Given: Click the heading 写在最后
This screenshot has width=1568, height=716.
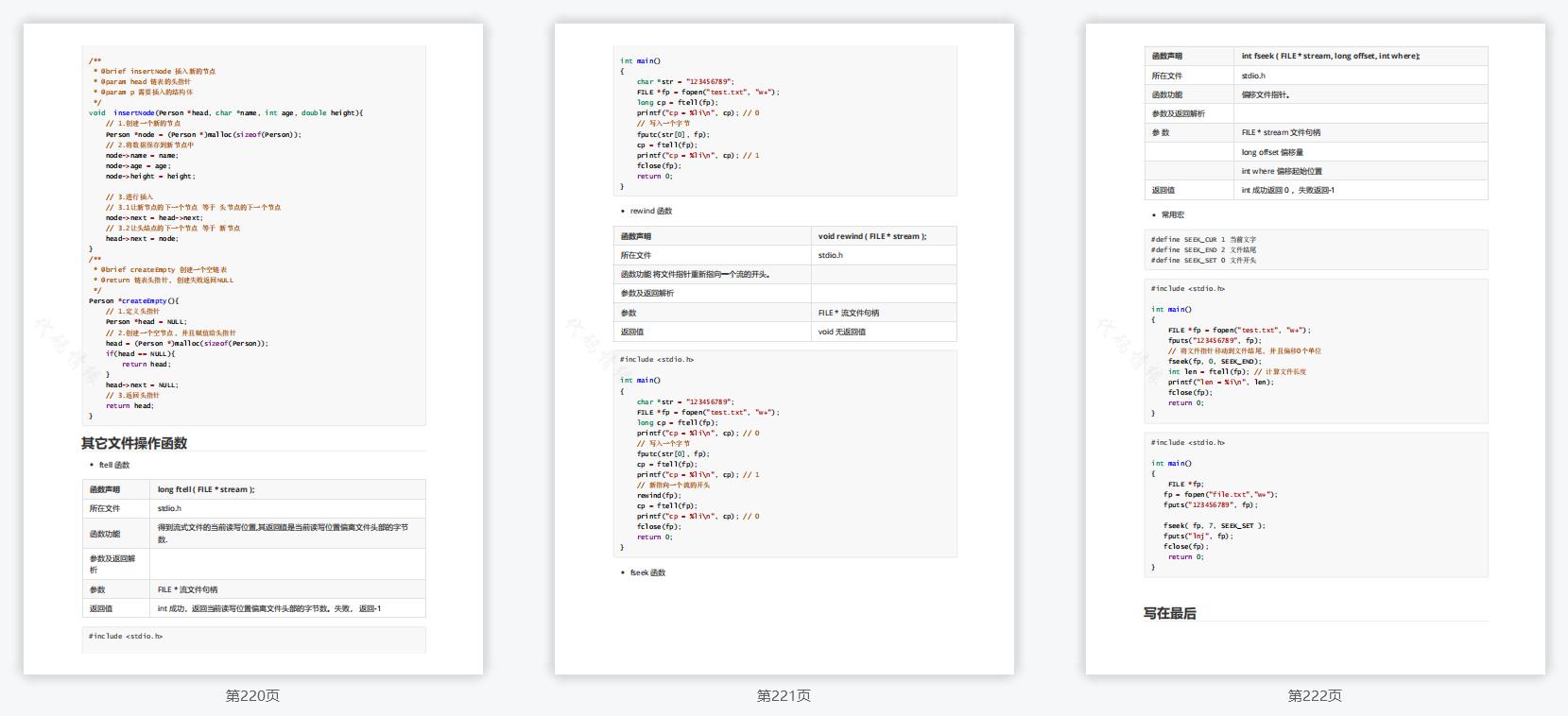Looking at the screenshot, I should (1170, 613).
